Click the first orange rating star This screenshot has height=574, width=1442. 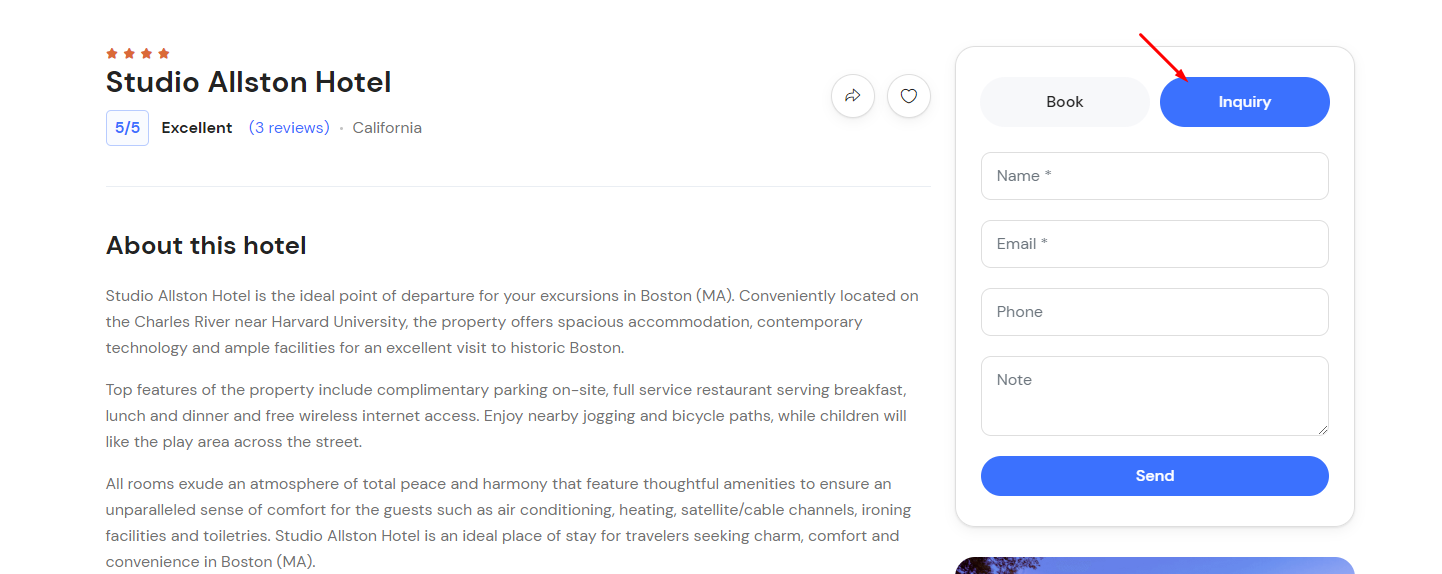112,53
